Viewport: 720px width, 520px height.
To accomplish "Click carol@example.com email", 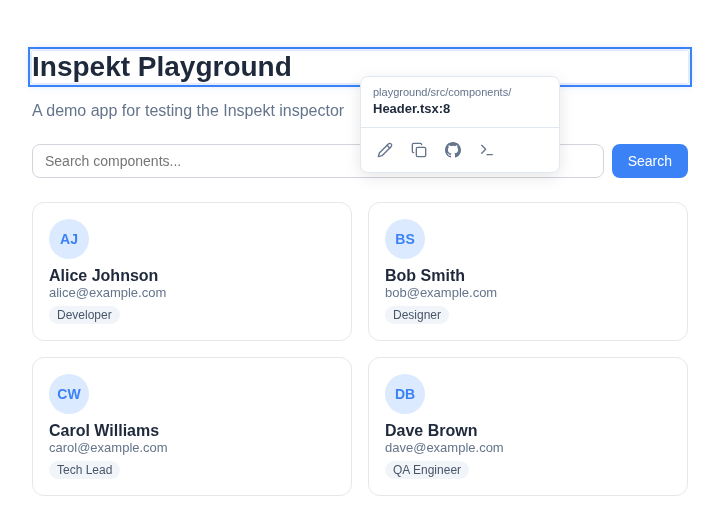I will pyautogui.click(x=108, y=448).
